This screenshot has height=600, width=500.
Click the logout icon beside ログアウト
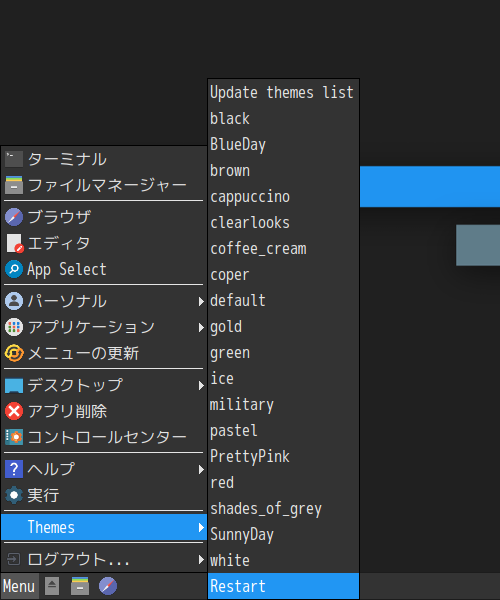[14, 559]
